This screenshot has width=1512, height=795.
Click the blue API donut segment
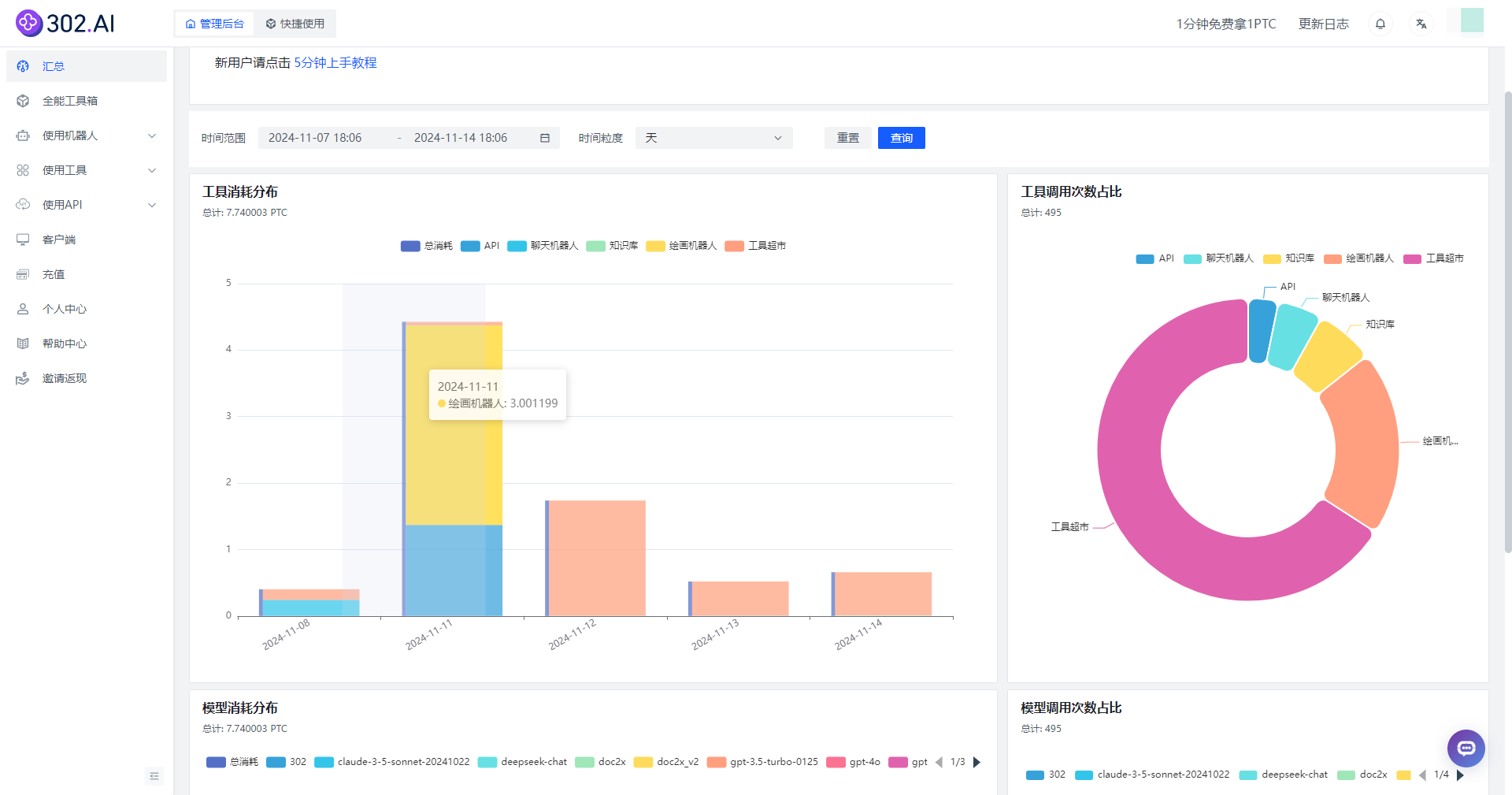[x=1261, y=331]
